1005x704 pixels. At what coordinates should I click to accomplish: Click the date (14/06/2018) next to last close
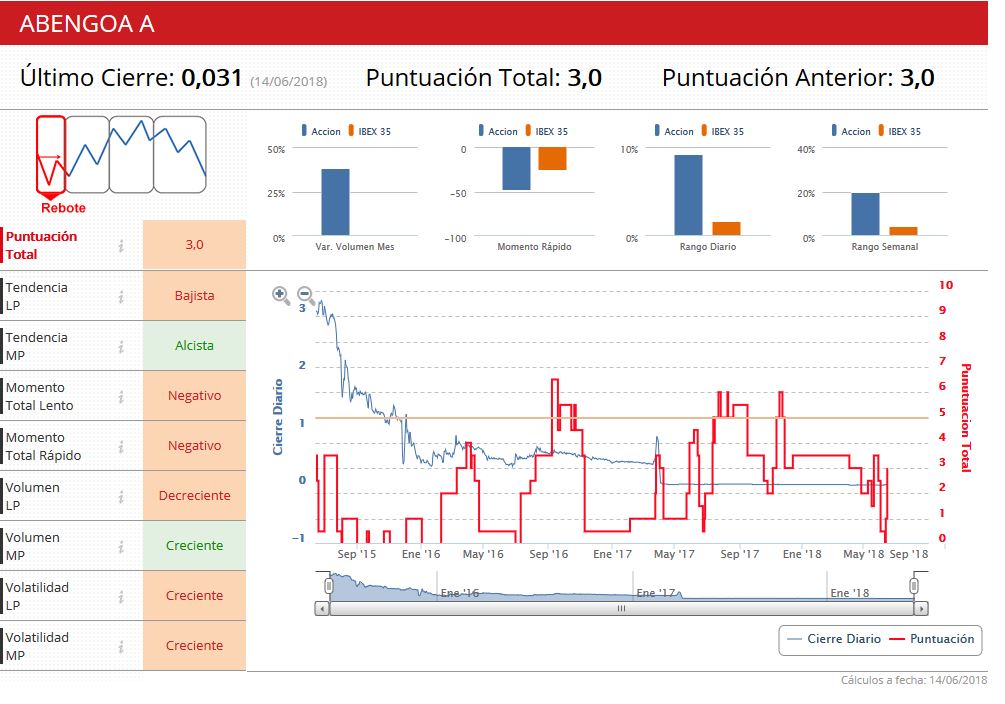tap(288, 81)
